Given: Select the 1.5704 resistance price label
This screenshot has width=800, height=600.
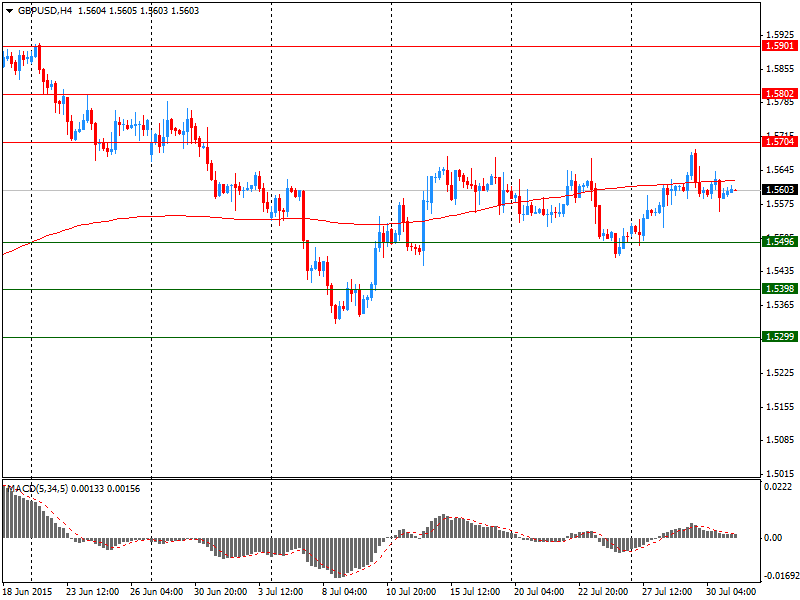Looking at the screenshot, I should 779,142.
